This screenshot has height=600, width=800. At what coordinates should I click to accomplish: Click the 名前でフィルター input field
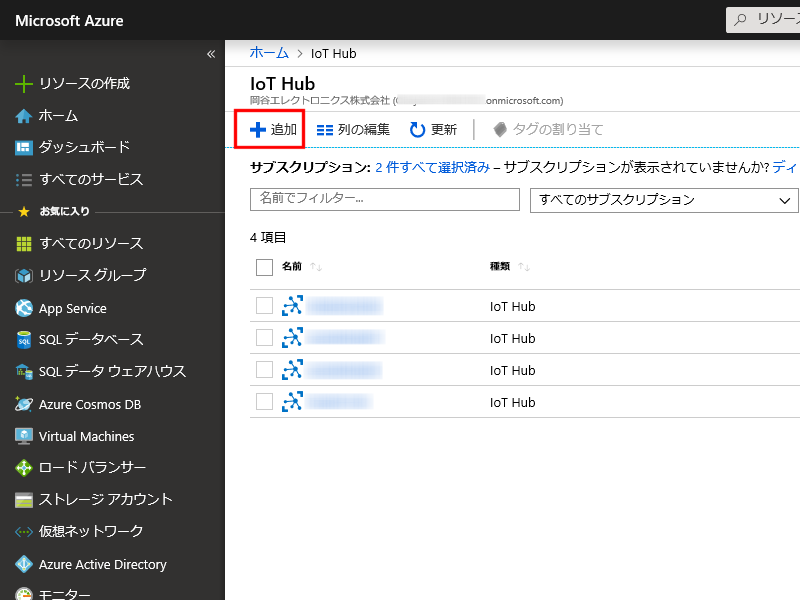(x=384, y=199)
